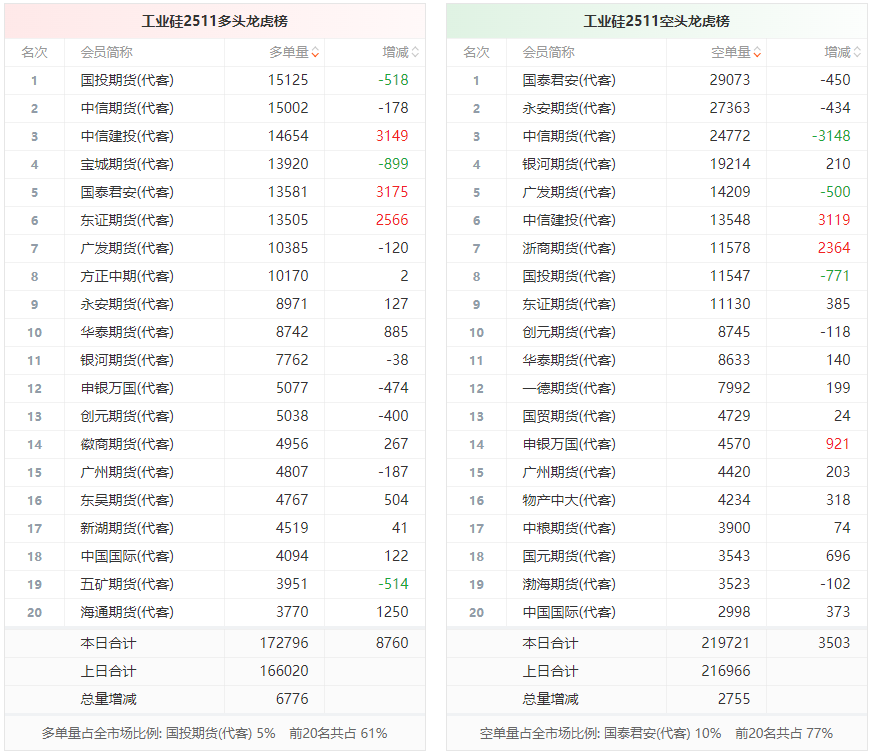Select 物产中大(代客) row name
Viewport: 872px width, 754px height.
[x=569, y=500]
